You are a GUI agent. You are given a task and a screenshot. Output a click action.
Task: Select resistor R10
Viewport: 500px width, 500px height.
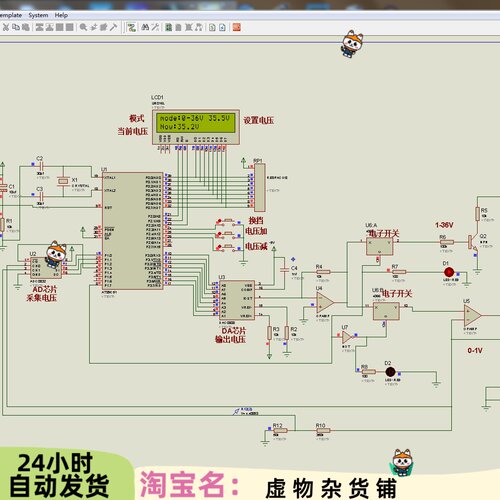coord(323,430)
